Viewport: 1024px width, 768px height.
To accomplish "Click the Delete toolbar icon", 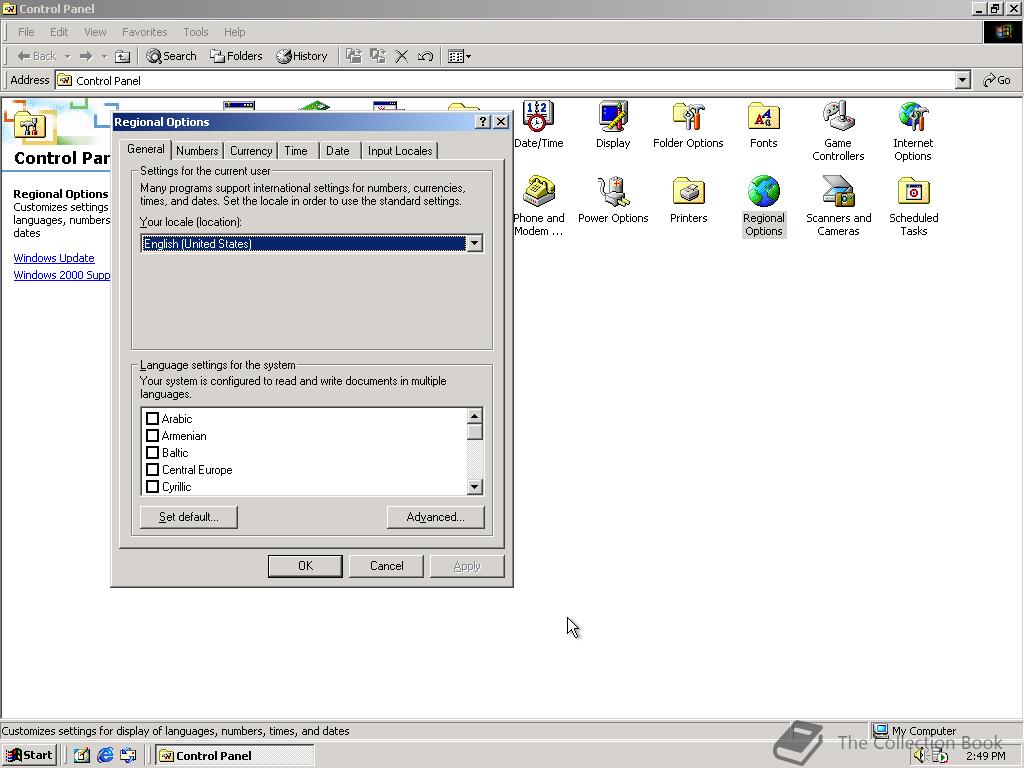I will [x=402, y=56].
